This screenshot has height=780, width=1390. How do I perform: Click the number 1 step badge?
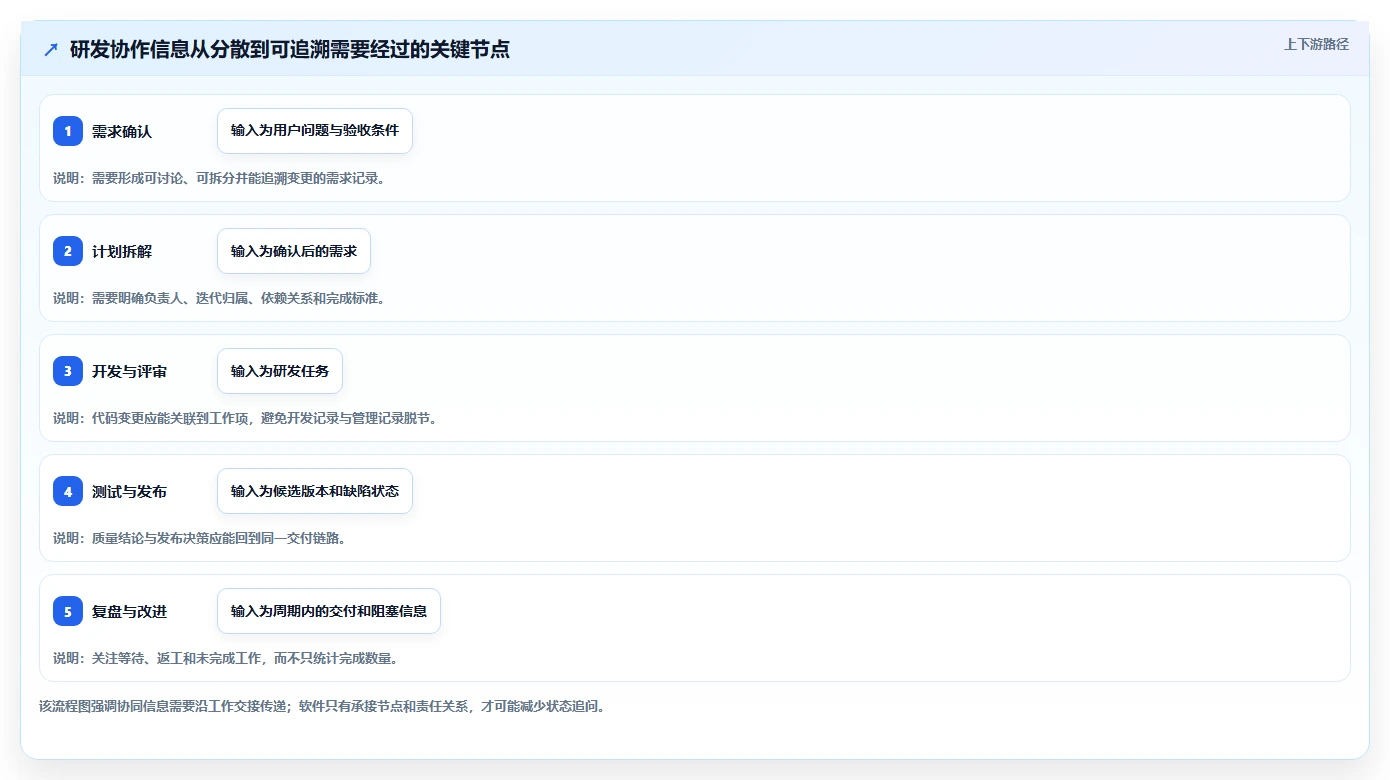(x=68, y=131)
